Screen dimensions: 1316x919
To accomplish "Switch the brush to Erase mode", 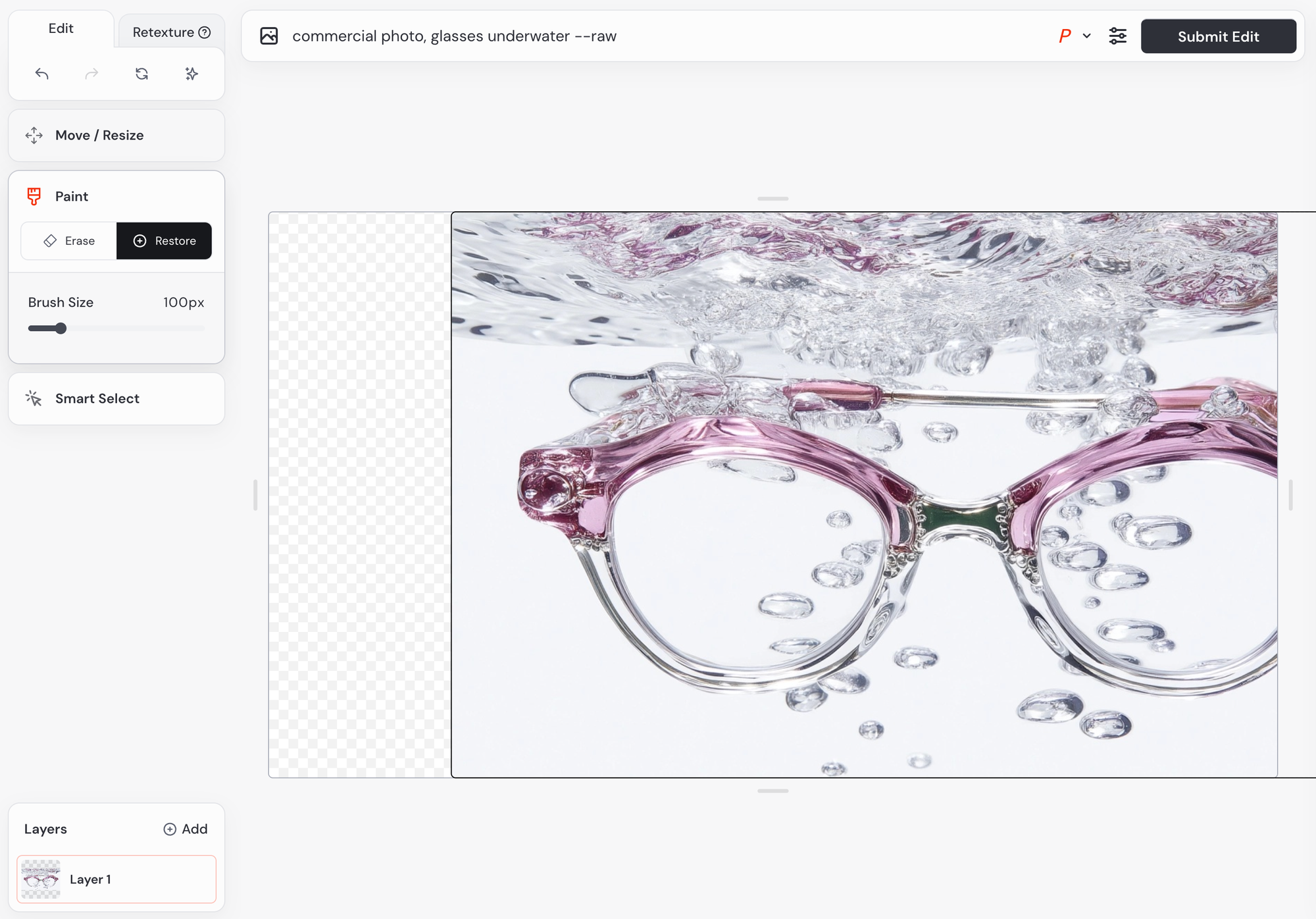I will tap(69, 241).
